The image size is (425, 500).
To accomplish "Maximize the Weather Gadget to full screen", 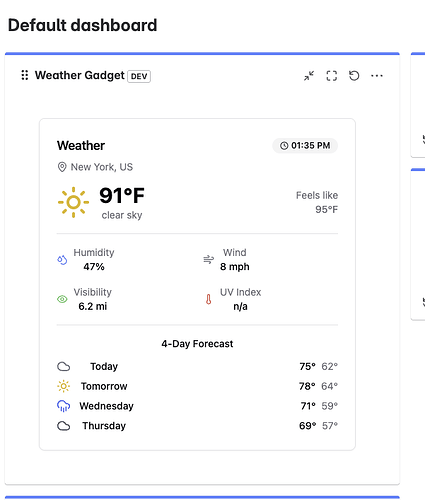I will pos(332,76).
